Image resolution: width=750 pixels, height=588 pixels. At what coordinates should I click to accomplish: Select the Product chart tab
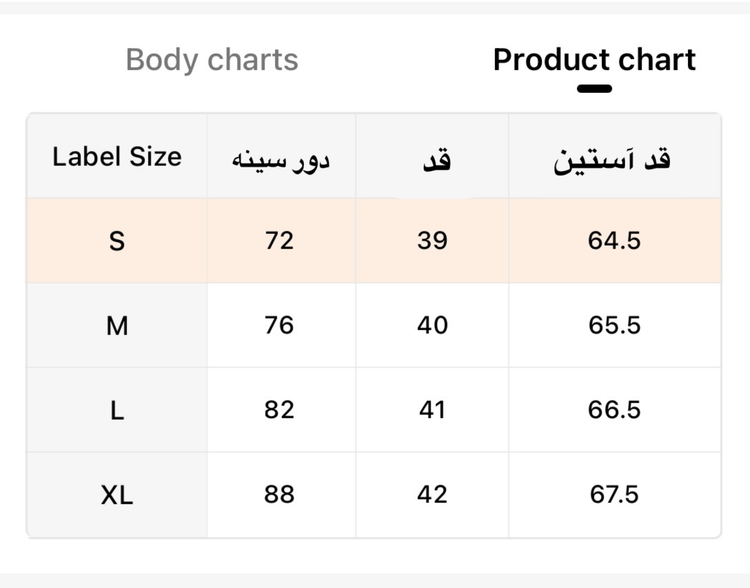pyautogui.click(x=594, y=60)
